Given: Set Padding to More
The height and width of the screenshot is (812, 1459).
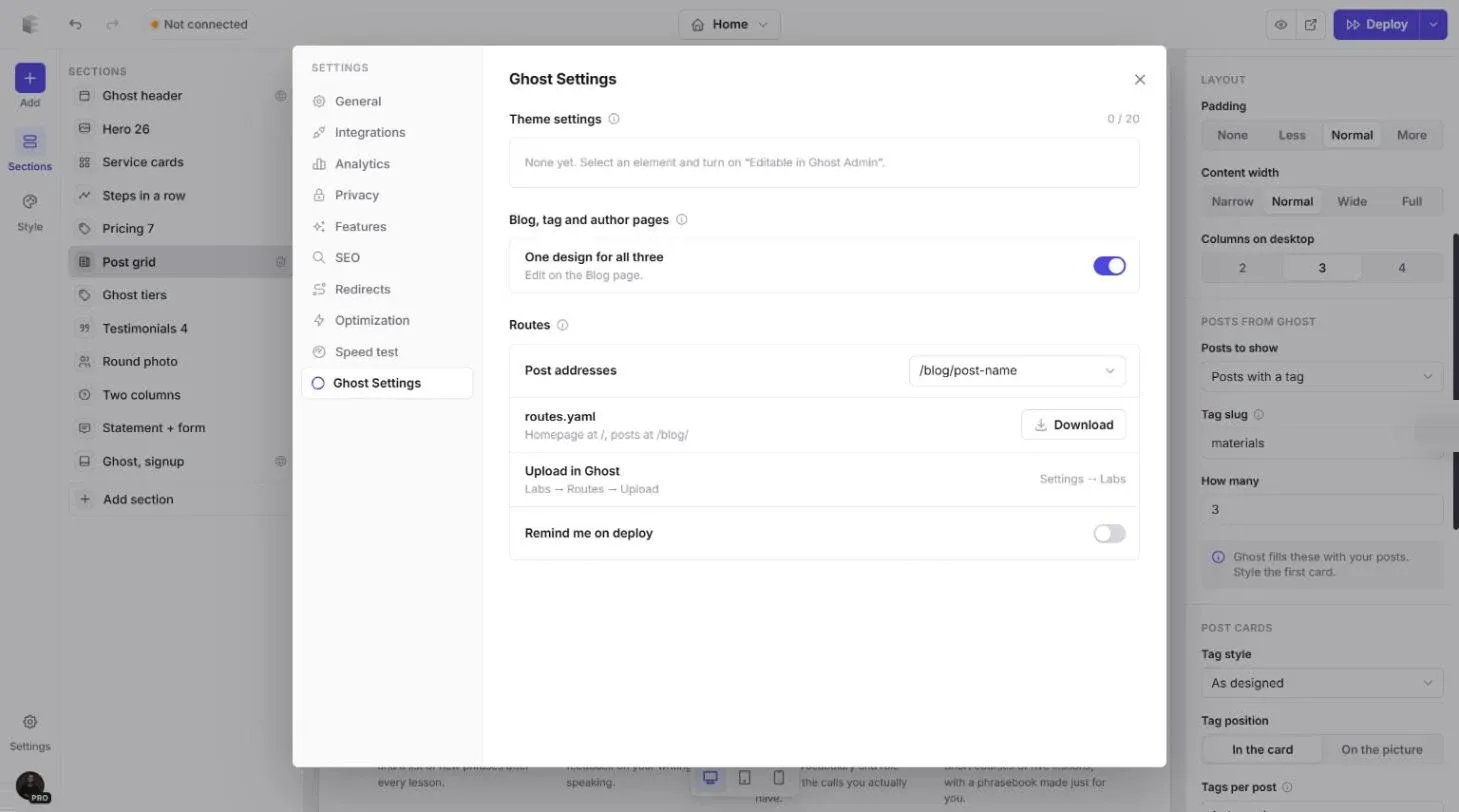Looking at the screenshot, I should [x=1412, y=135].
